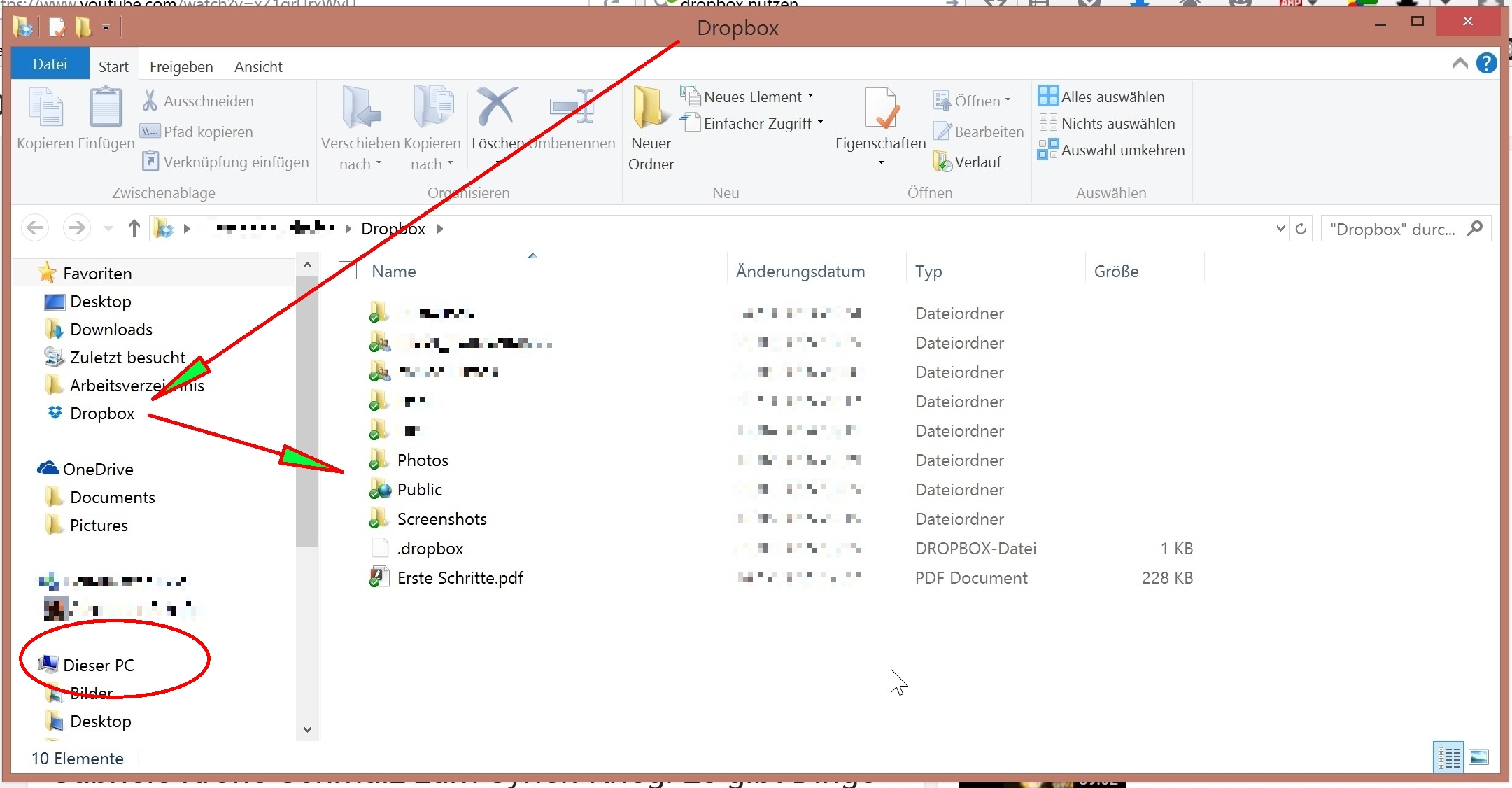The image size is (1512, 788).
Task: Select Dropbox in Favoriten sidebar
Action: pos(101,414)
